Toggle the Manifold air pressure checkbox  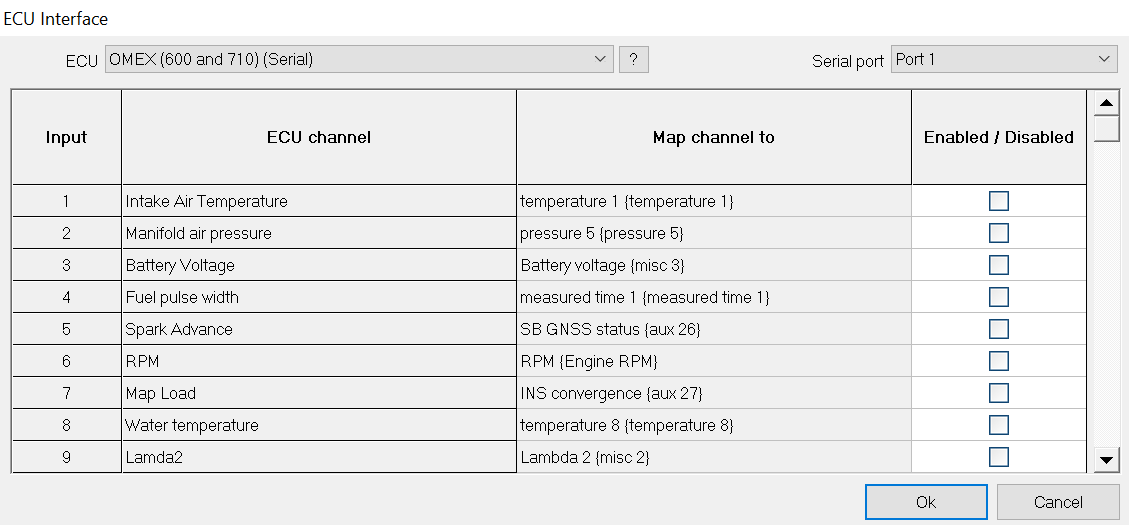point(998,233)
